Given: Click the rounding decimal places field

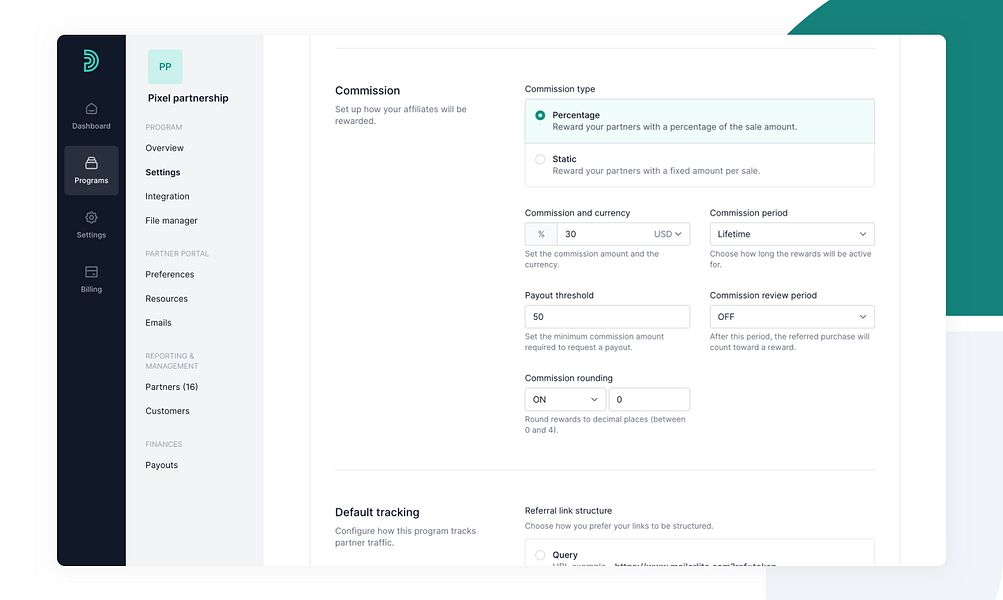Looking at the screenshot, I should [649, 399].
